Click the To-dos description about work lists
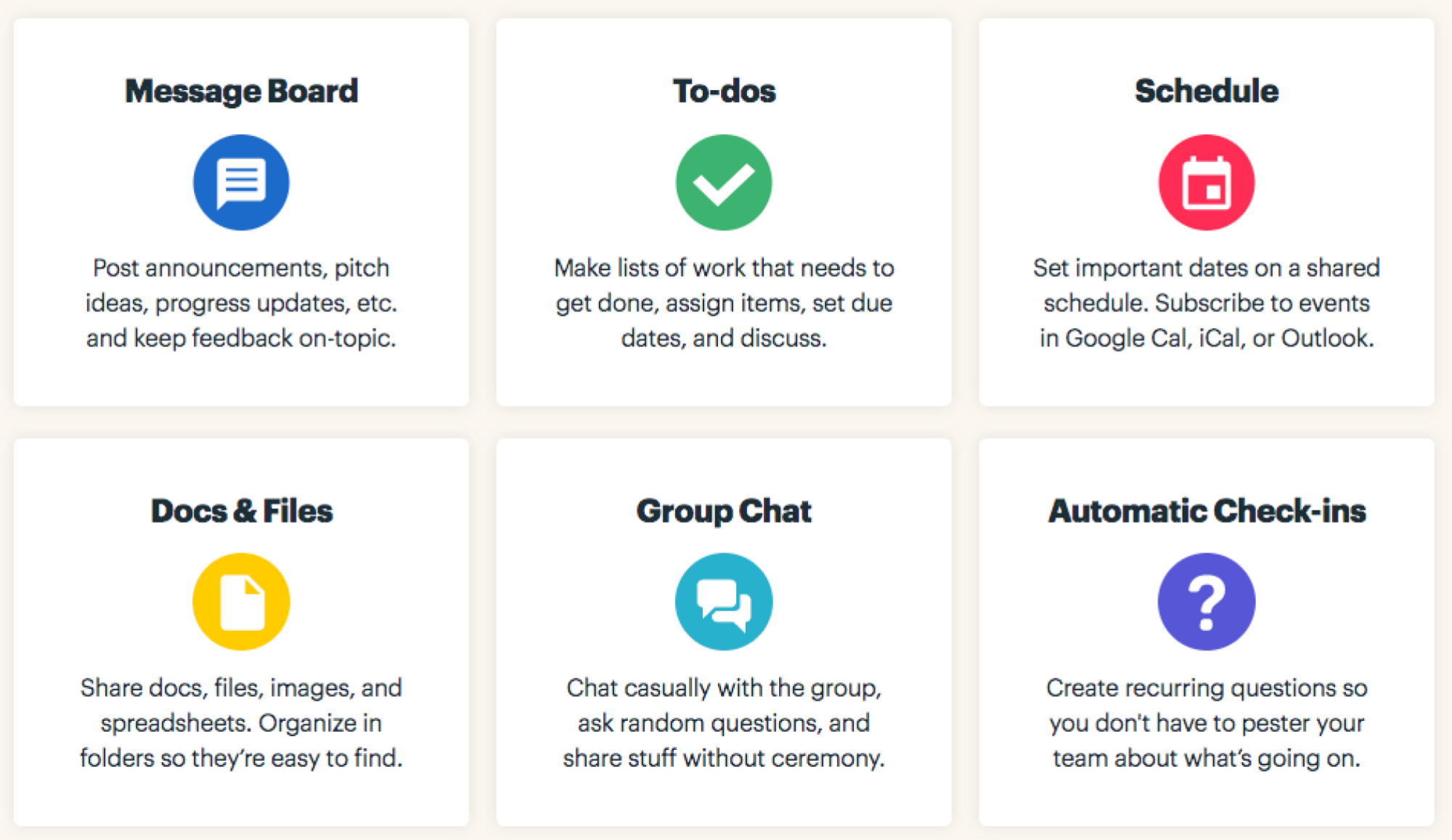This screenshot has width=1452, height=840. point(724,303)
